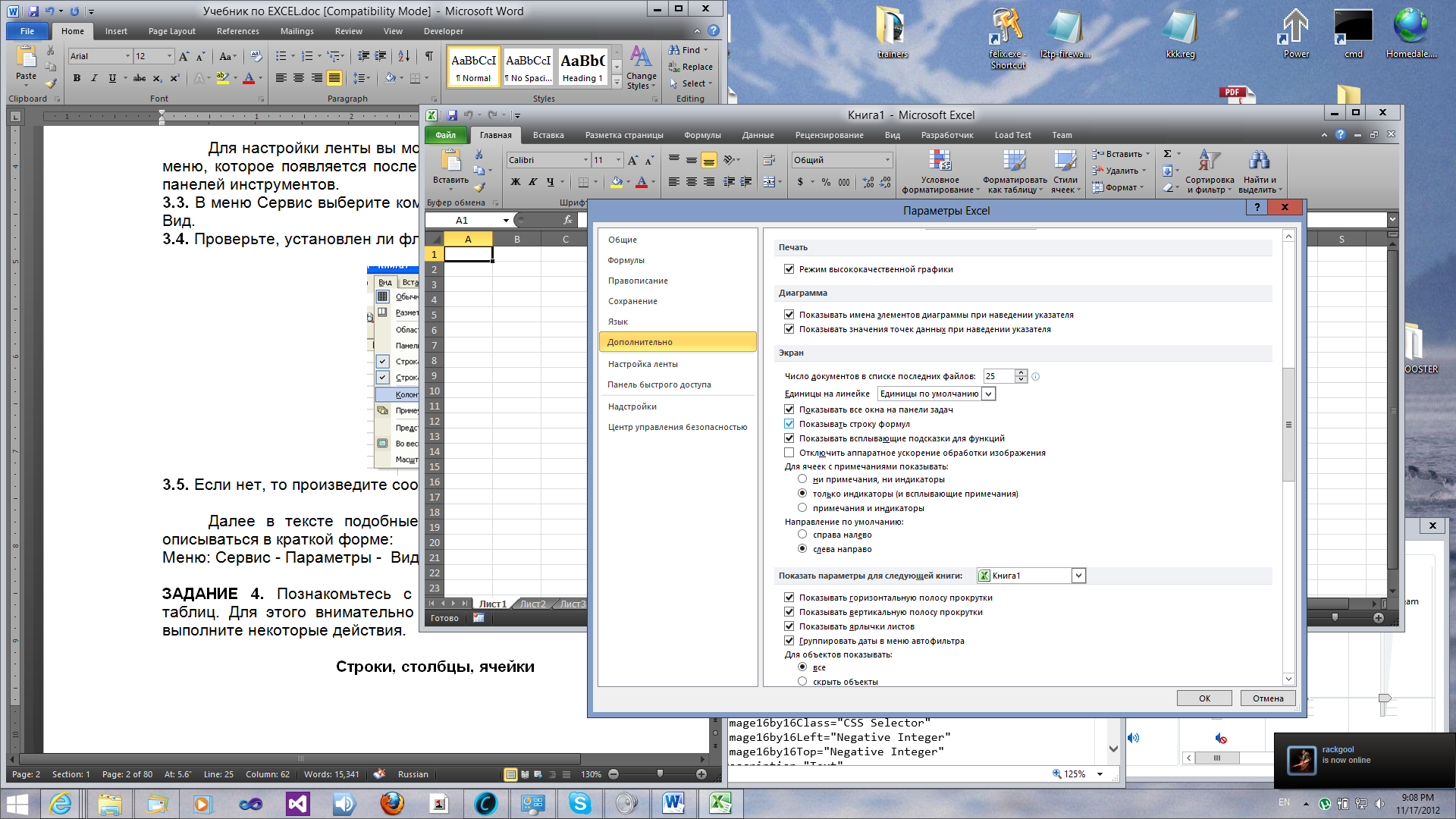Click Excel's Найти и выделить icon
Screen dimensions: 1456x819
pos(1259,161)
